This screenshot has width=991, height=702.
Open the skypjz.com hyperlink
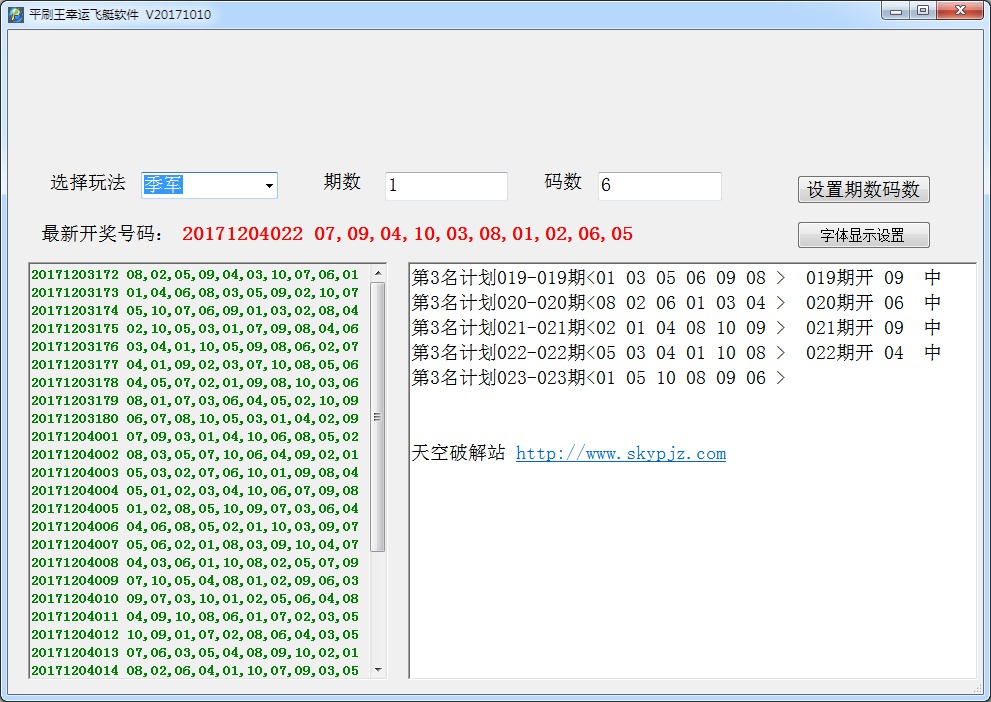click(620, 454)
